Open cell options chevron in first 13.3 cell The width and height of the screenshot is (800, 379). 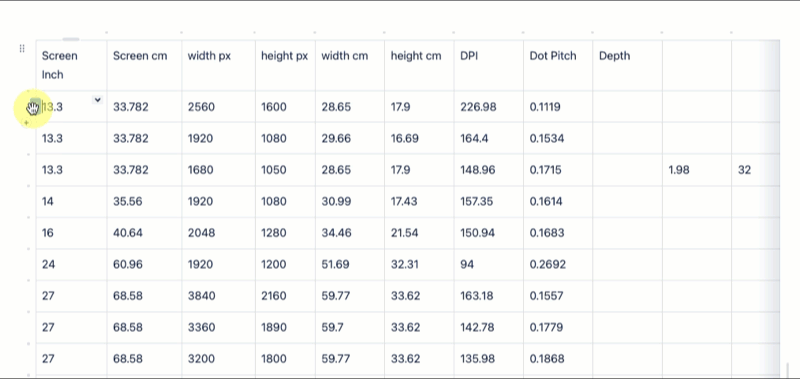click(97, 99)
